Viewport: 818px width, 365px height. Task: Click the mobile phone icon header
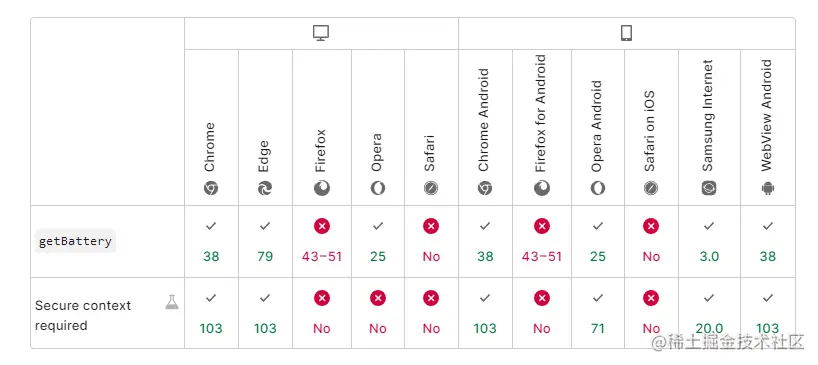click(x=627, y=33)
